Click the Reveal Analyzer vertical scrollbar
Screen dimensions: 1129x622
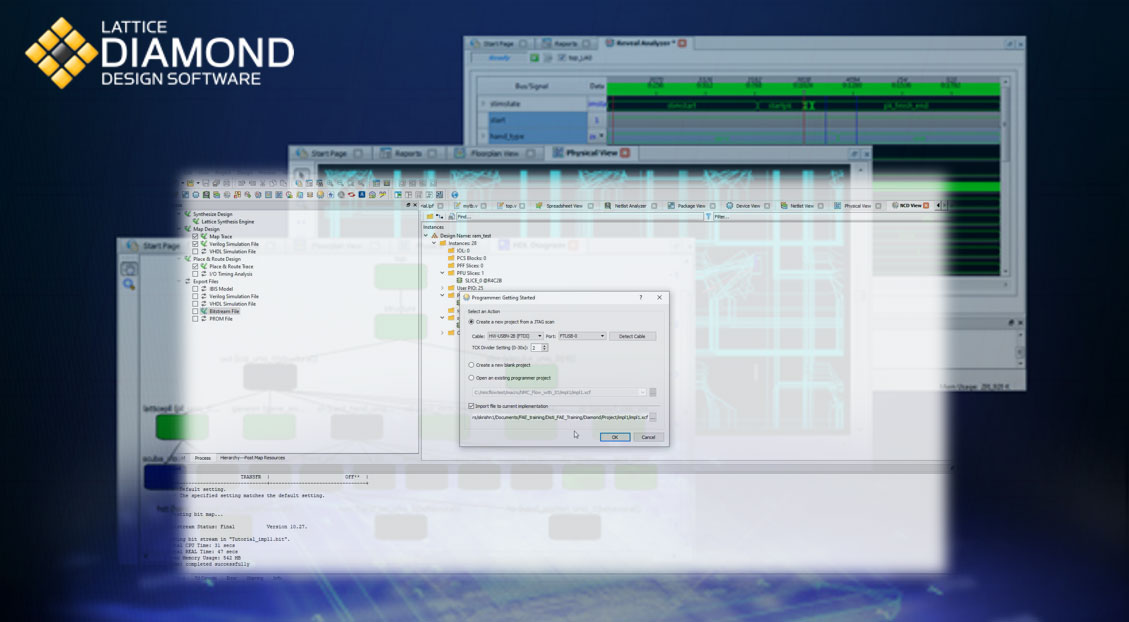(1006, 175)
